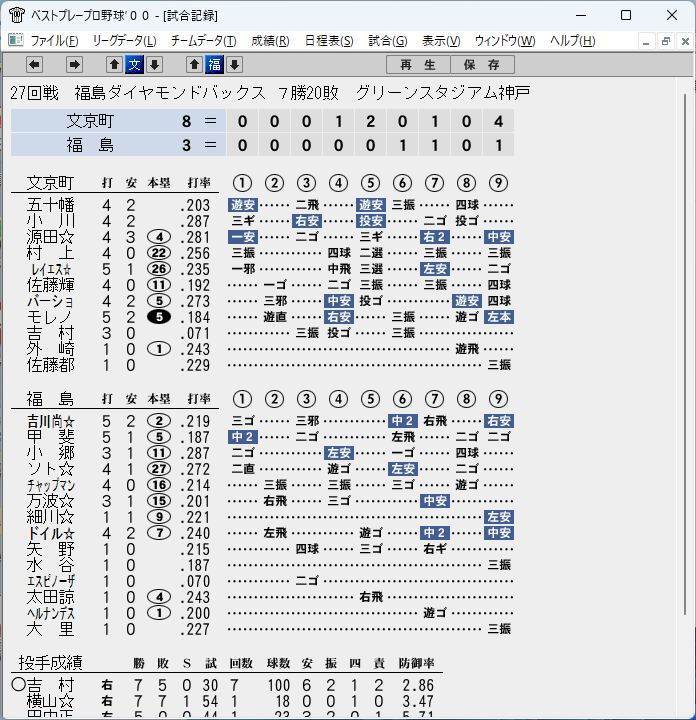696x720 pixels.
Task: Click the 再生 replay button
Action: pyautogui.click(x=418, y=65)
